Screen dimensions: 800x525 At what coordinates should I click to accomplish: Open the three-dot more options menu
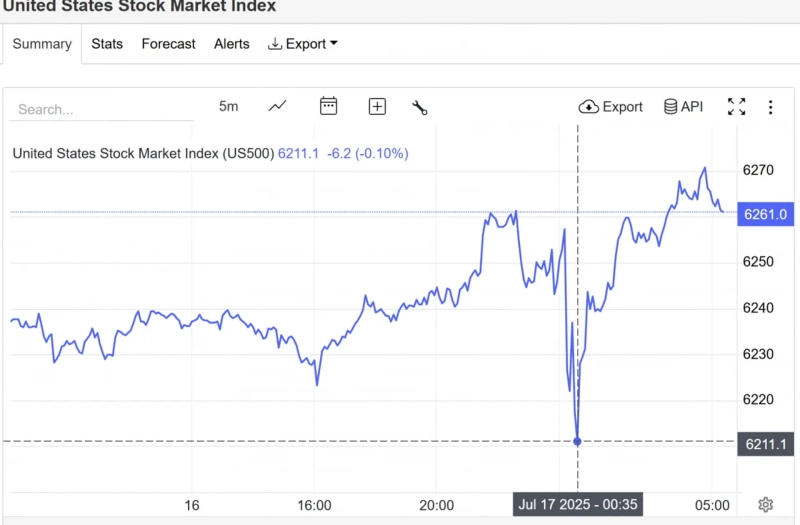(771, 107)
